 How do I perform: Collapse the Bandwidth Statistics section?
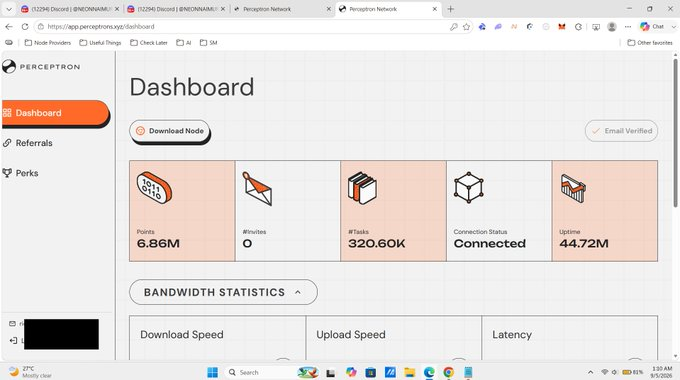coord(223,292)
